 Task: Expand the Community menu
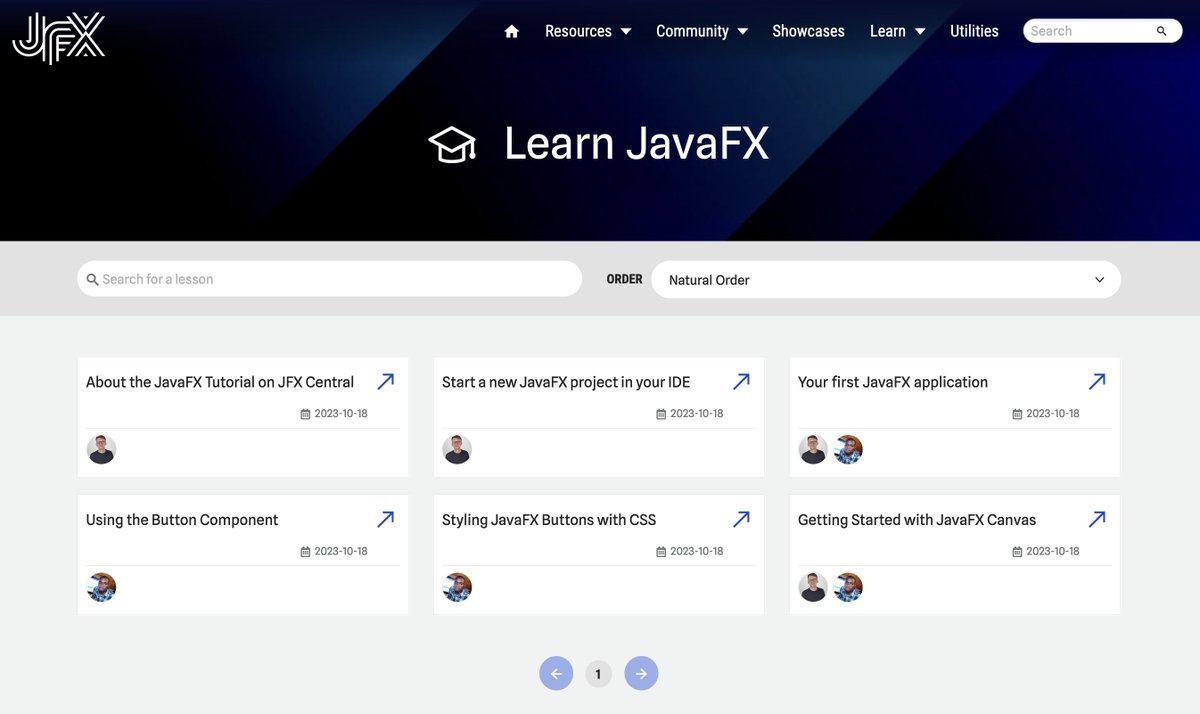[x=702, y=31]
